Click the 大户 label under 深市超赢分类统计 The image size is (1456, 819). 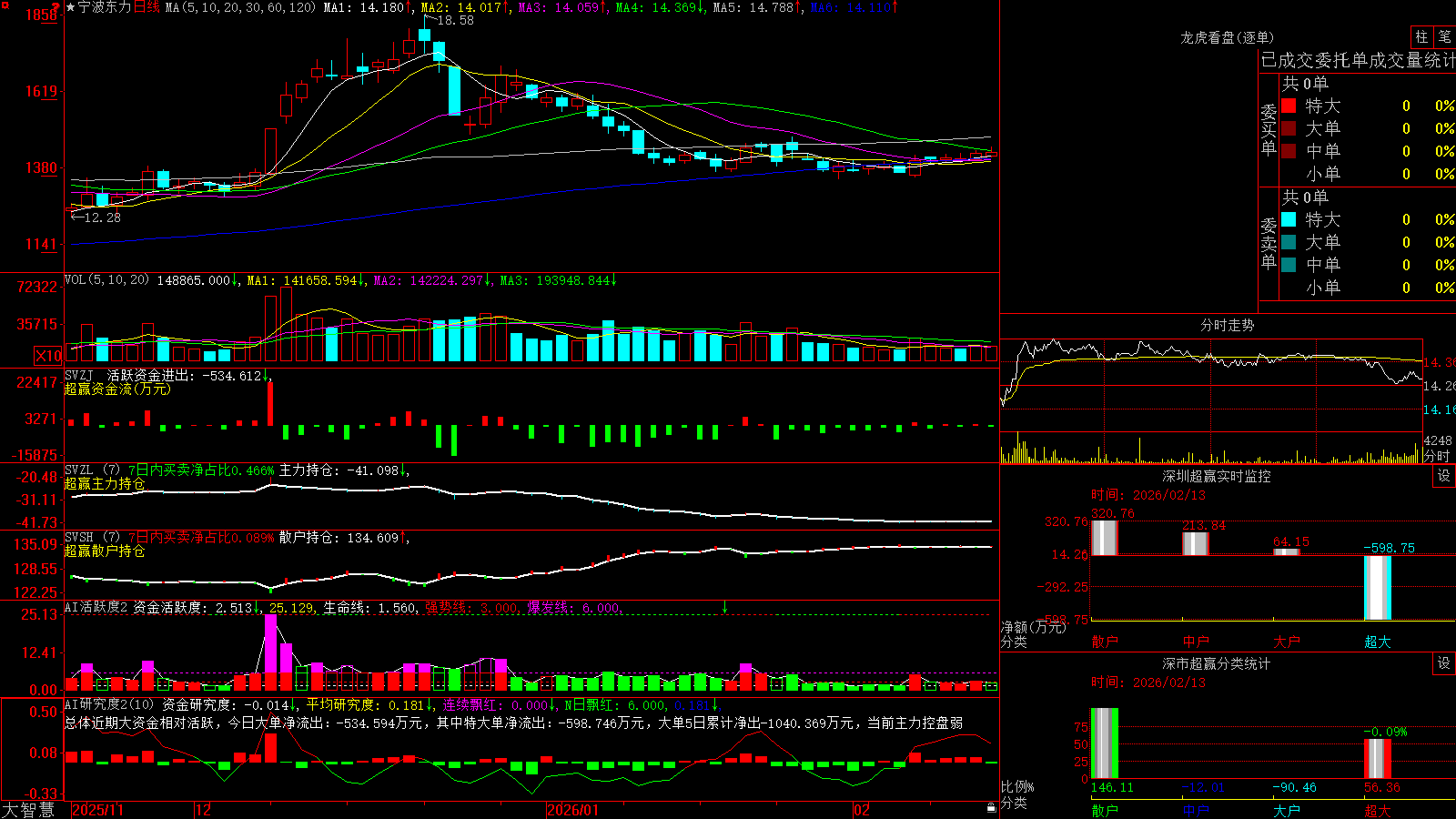[x=1286, y=810]
